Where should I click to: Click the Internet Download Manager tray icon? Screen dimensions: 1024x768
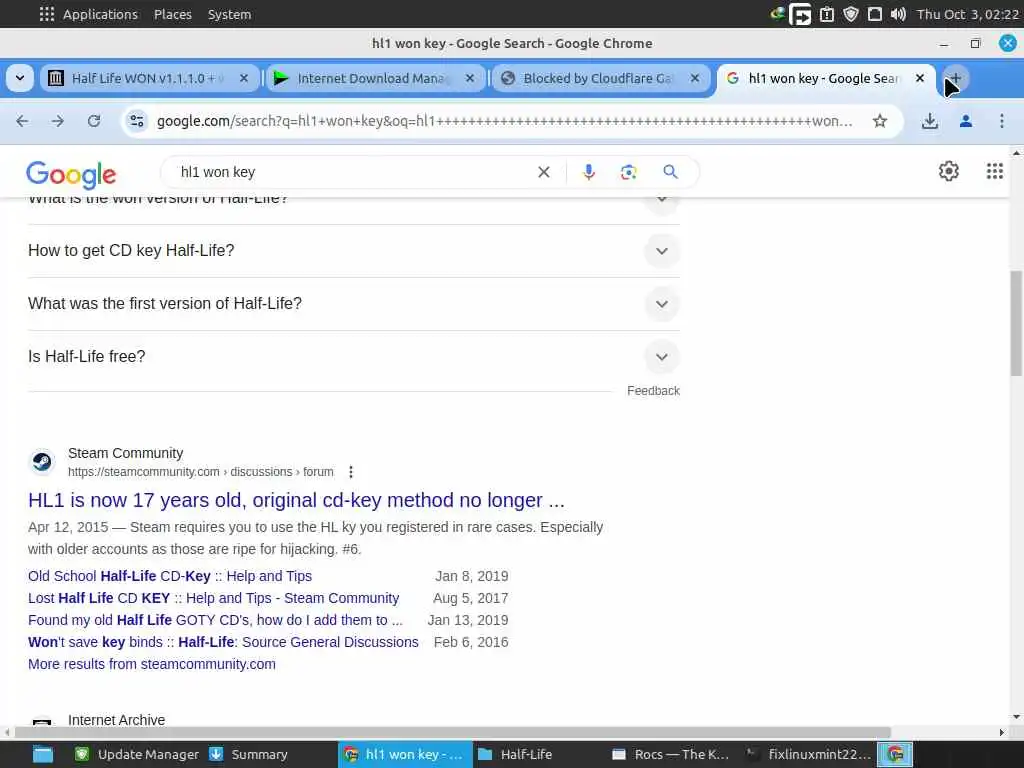776,13
